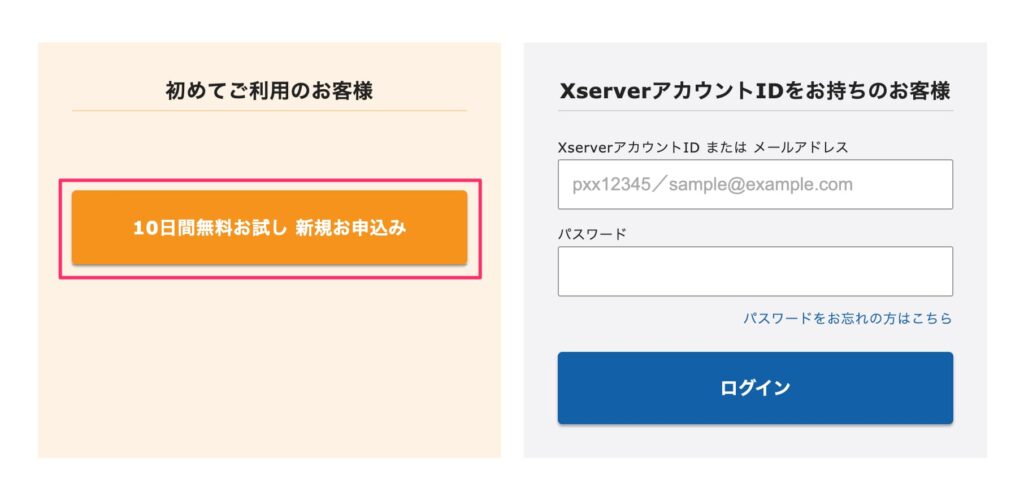Click the 新規お申込み text on the orange button
1024x501 pixels.
click(351, 228)
